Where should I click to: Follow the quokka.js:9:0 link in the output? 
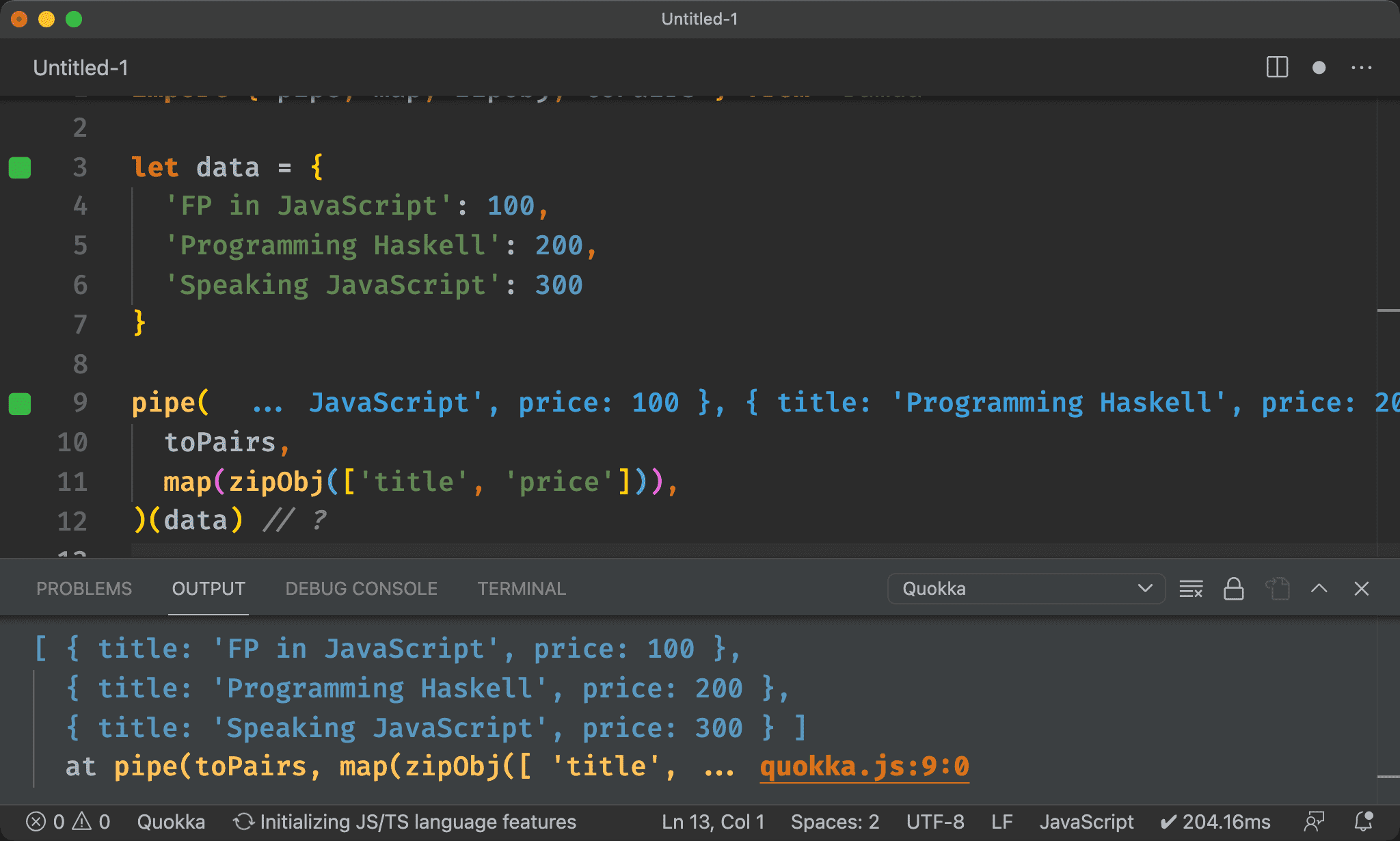(x=864, y=766)
